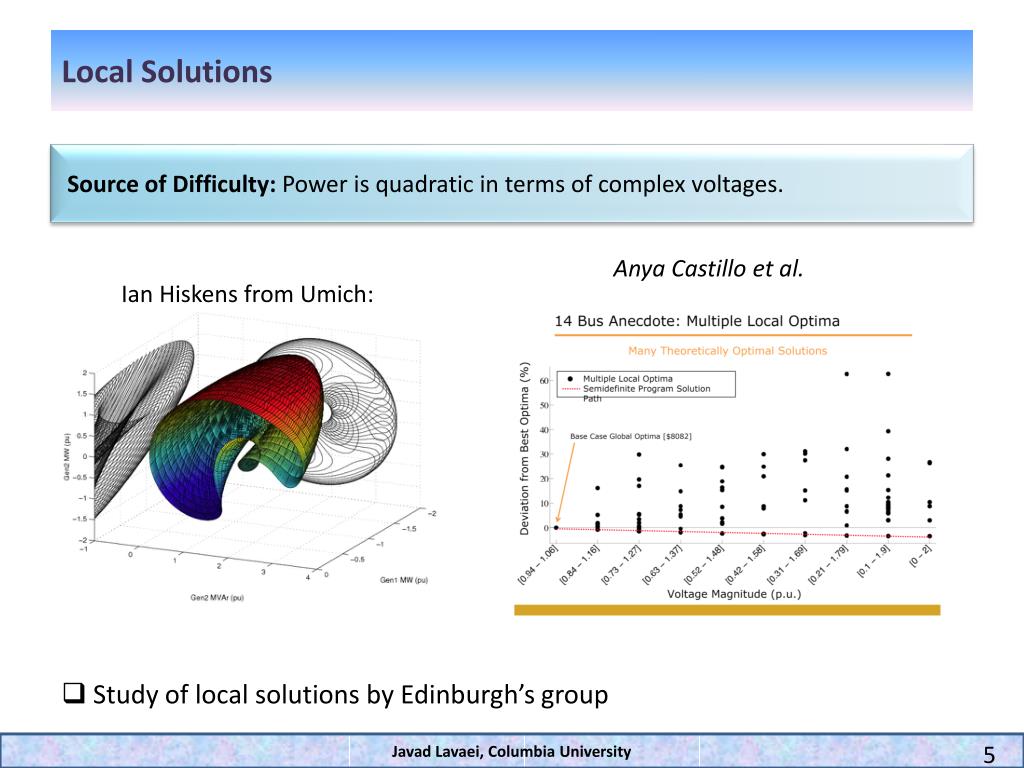Click the slide number '5' in footer

pos(989,755)
